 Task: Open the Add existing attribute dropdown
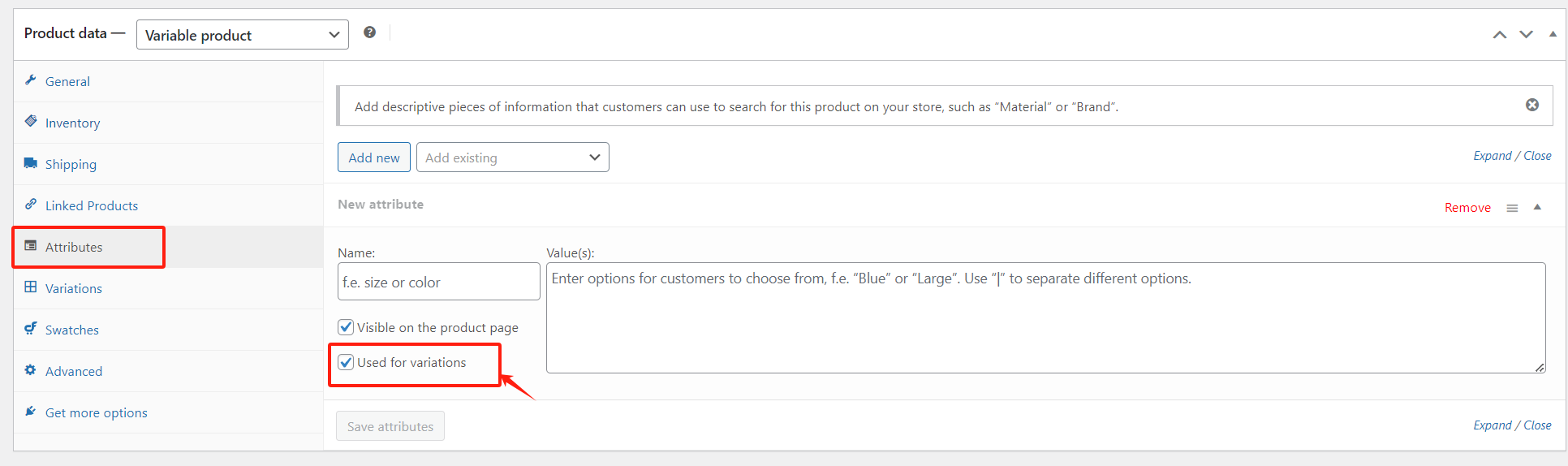[x=512, y=157]
